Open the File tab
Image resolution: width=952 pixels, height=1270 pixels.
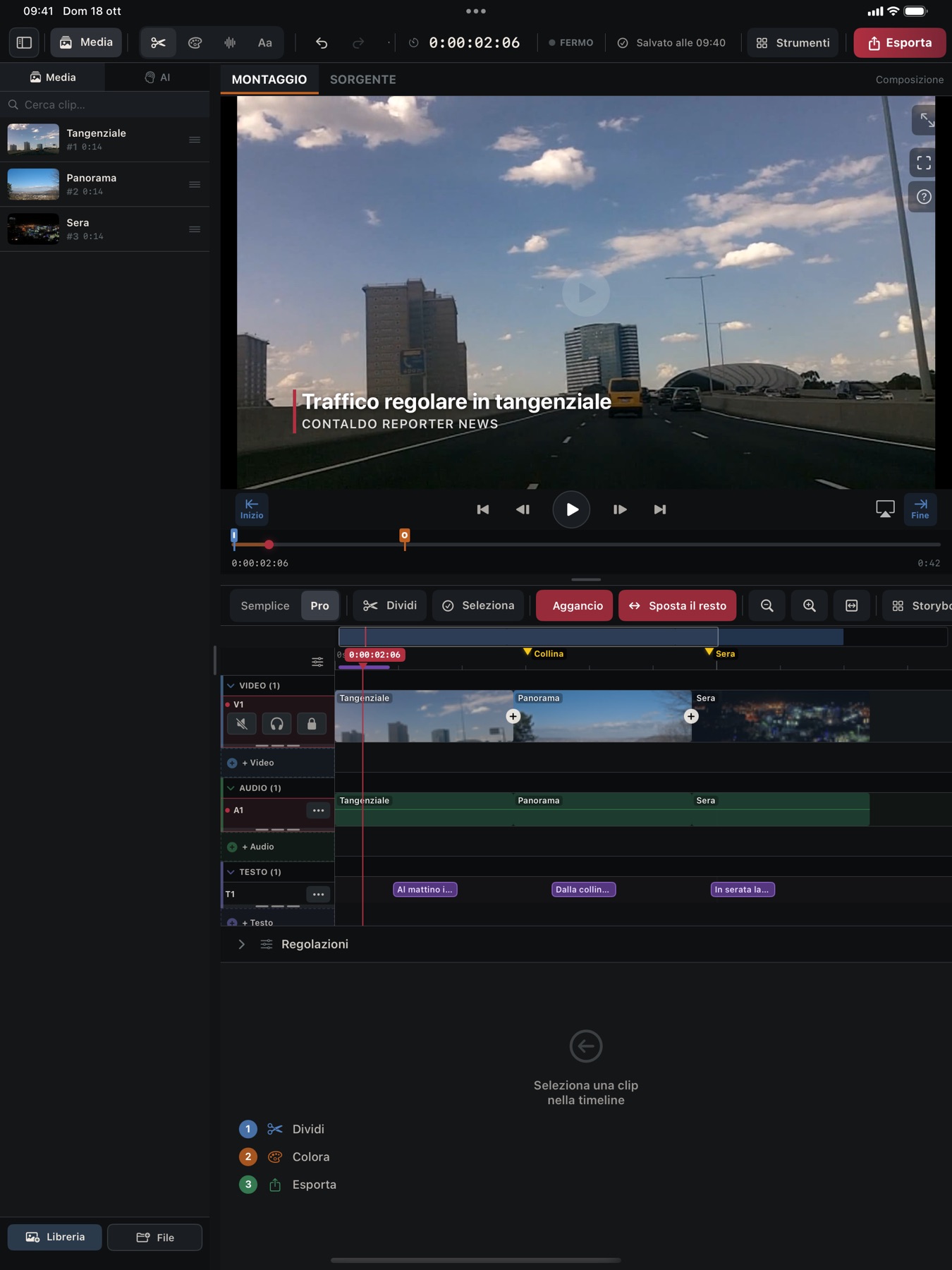[x=155, y=1237]
